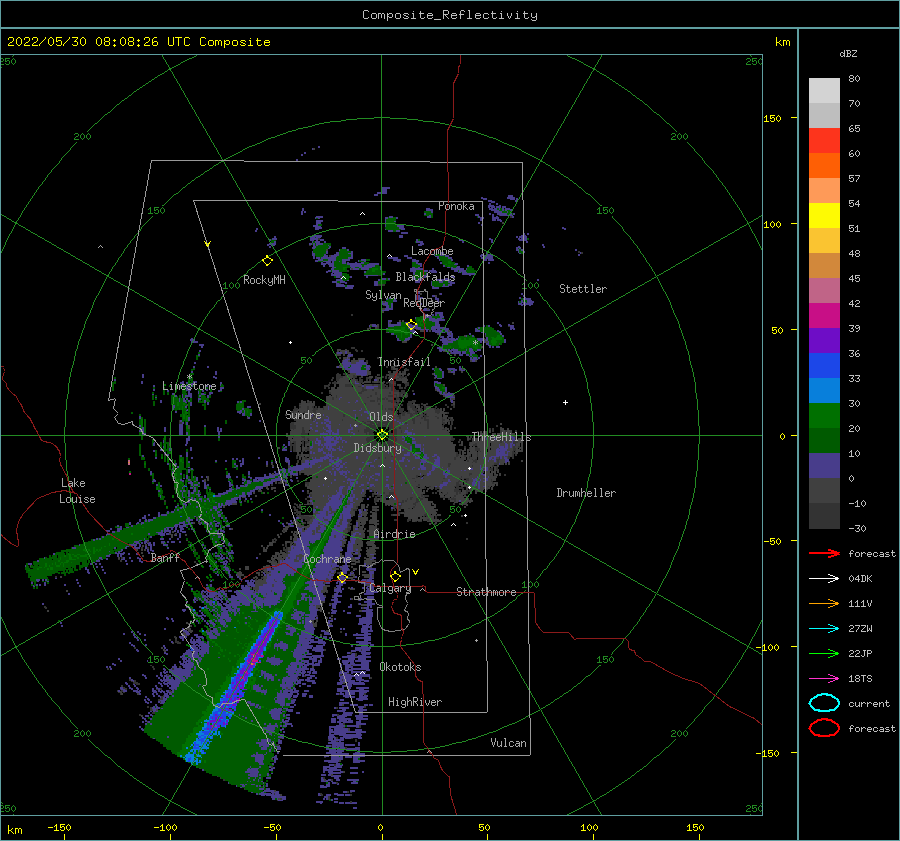Image resolution: width=900 pixels, height=841 pixels.
Task: Click the radar site marker at map center
Action: pyautogui.click(x=382, y=435)
